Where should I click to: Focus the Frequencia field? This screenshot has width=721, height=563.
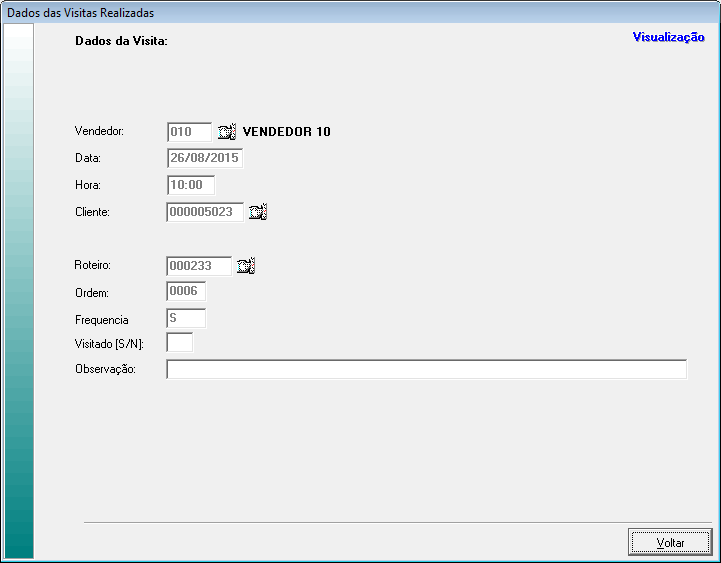[x=186, y=319]
